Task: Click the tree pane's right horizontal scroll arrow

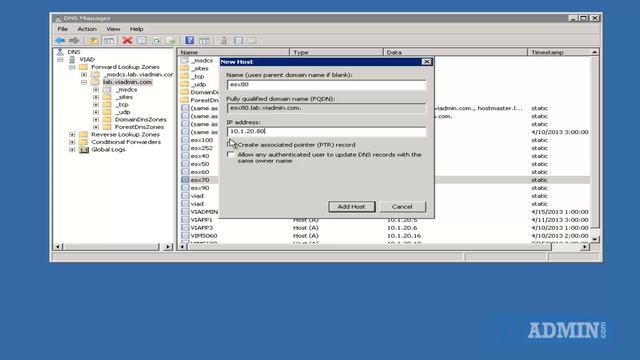Action: tap(168, 247)
